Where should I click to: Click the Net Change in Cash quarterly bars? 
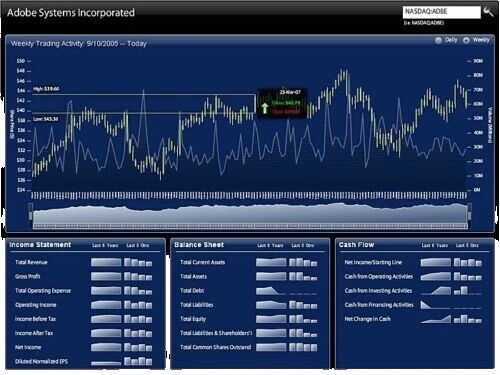(468, 319)
